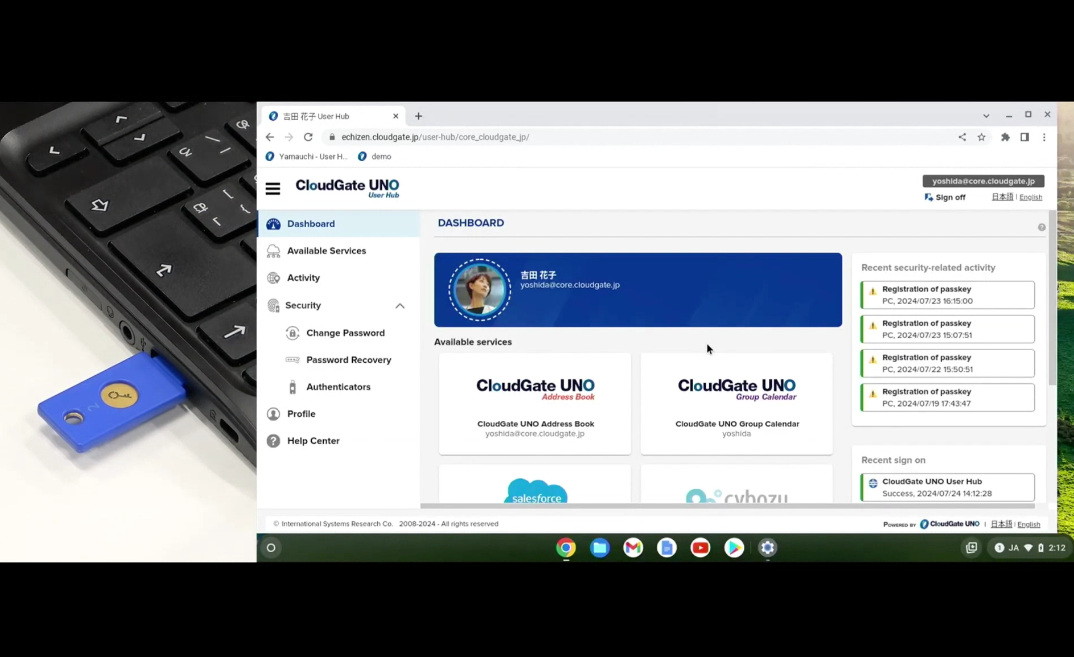
Task: Open YouTube from the shelf
Action: pyautogui.click(x=700, y=547)
